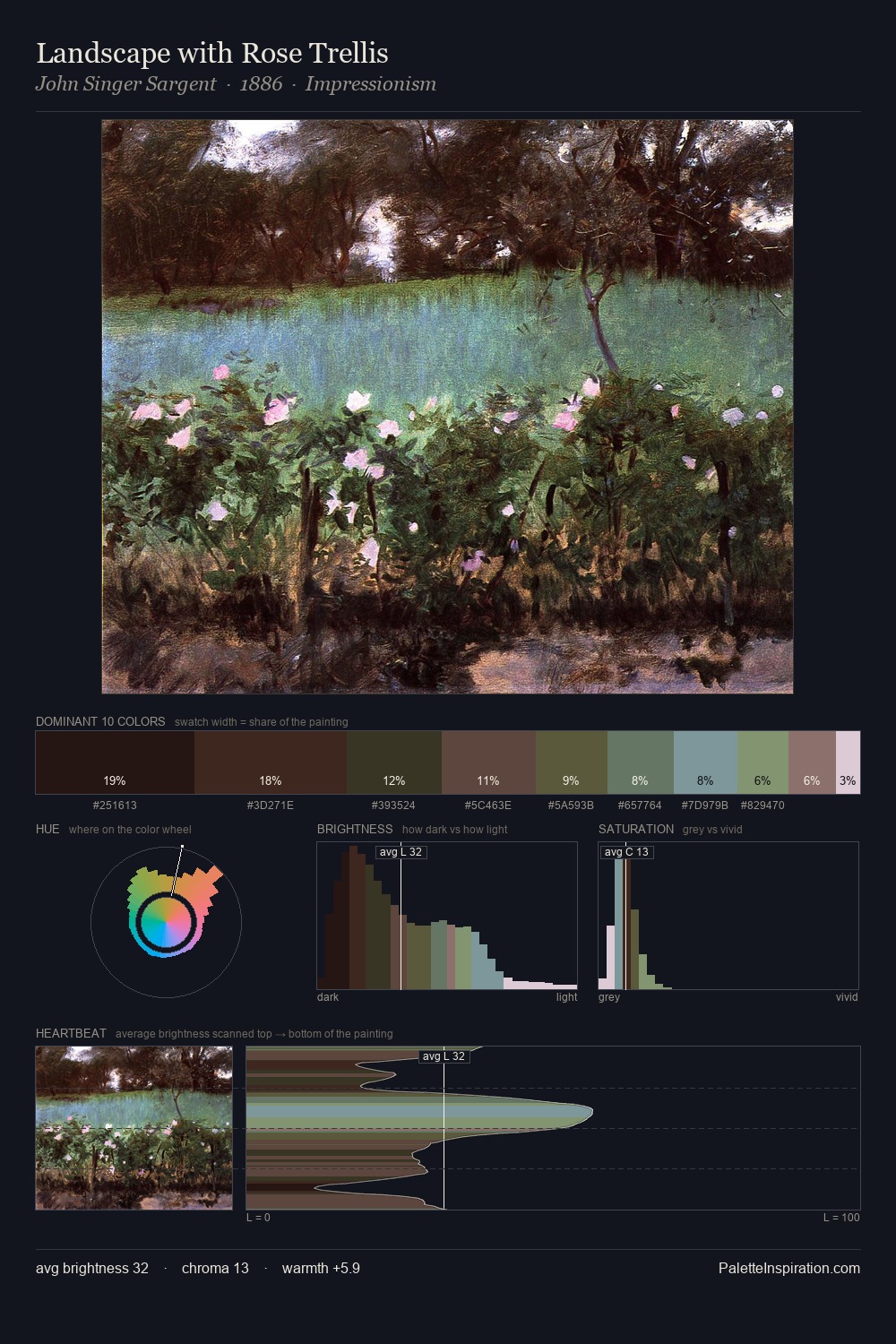
Task: Click the L = 100 axis label
Action: tap(841, 1218)
